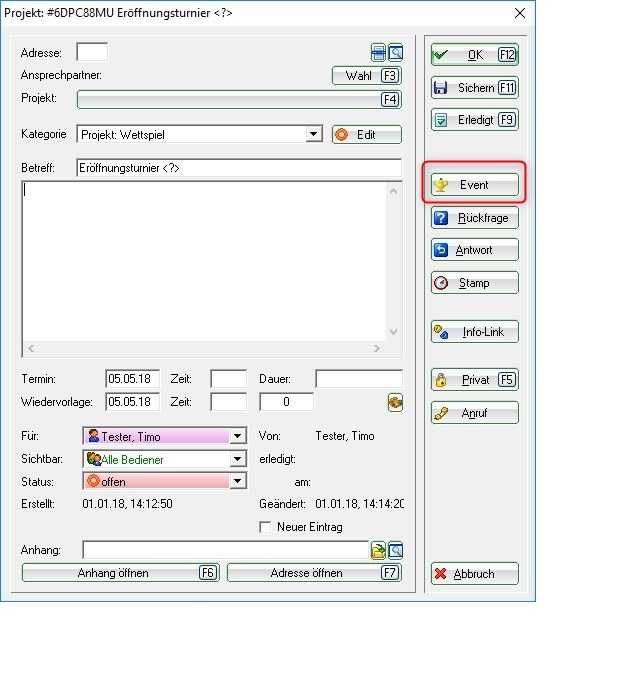
Task: Click into the Betreff text field
Action: click(x=238, y=168)
